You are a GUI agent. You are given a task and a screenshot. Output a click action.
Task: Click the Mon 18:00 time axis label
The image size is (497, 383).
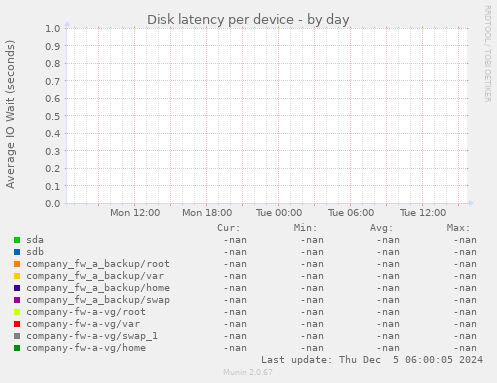pos(207,213)
